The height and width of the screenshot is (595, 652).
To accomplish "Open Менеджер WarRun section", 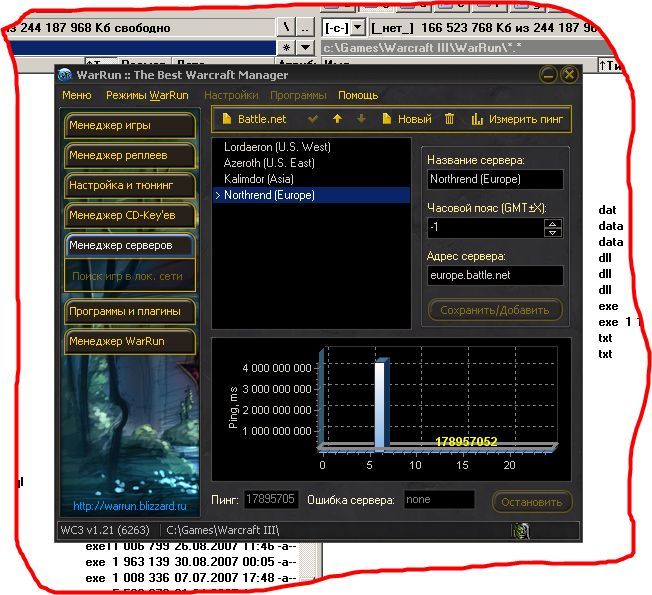I will (130, 341).
